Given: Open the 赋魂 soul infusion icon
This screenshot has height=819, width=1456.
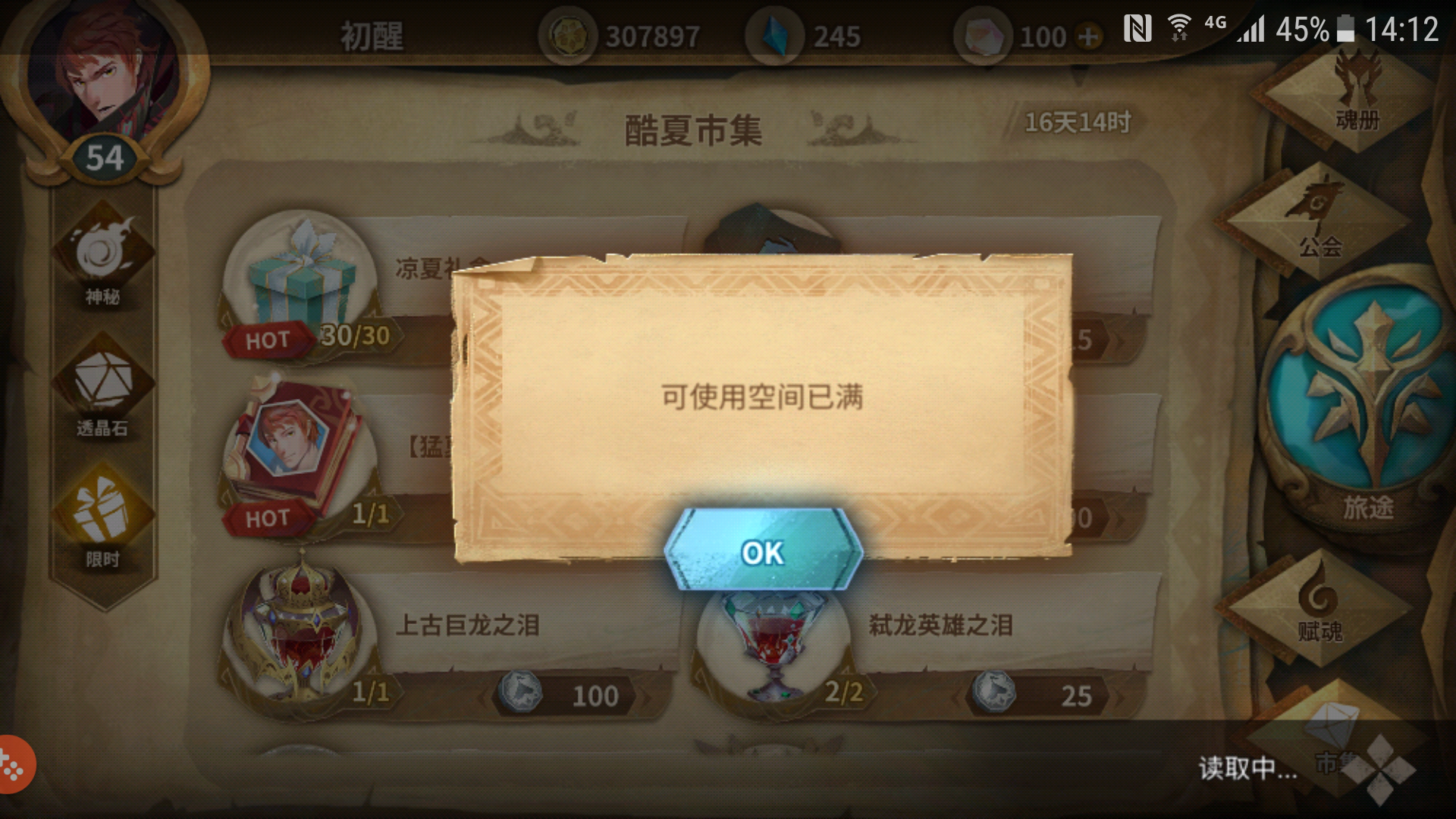Looking at the screenshot, I should pos(1319,607).
